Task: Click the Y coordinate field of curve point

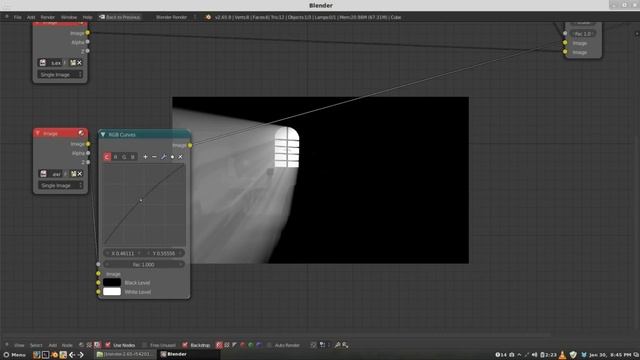Action: pyautogui.click(x=164, y=253)
